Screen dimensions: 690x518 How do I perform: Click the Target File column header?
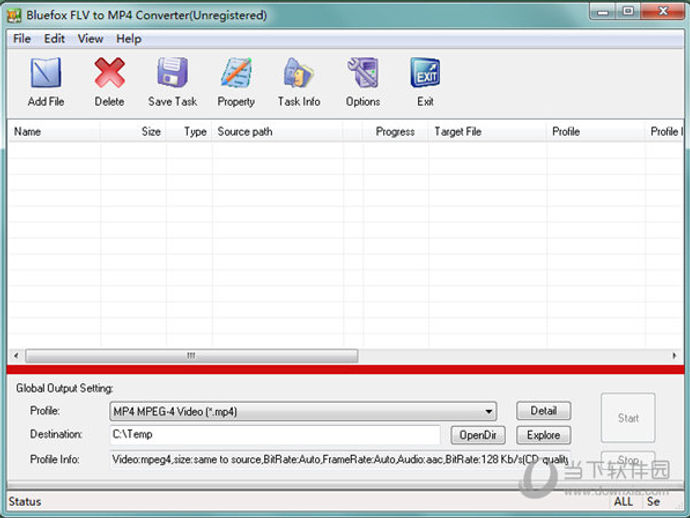tap(487, 132)
